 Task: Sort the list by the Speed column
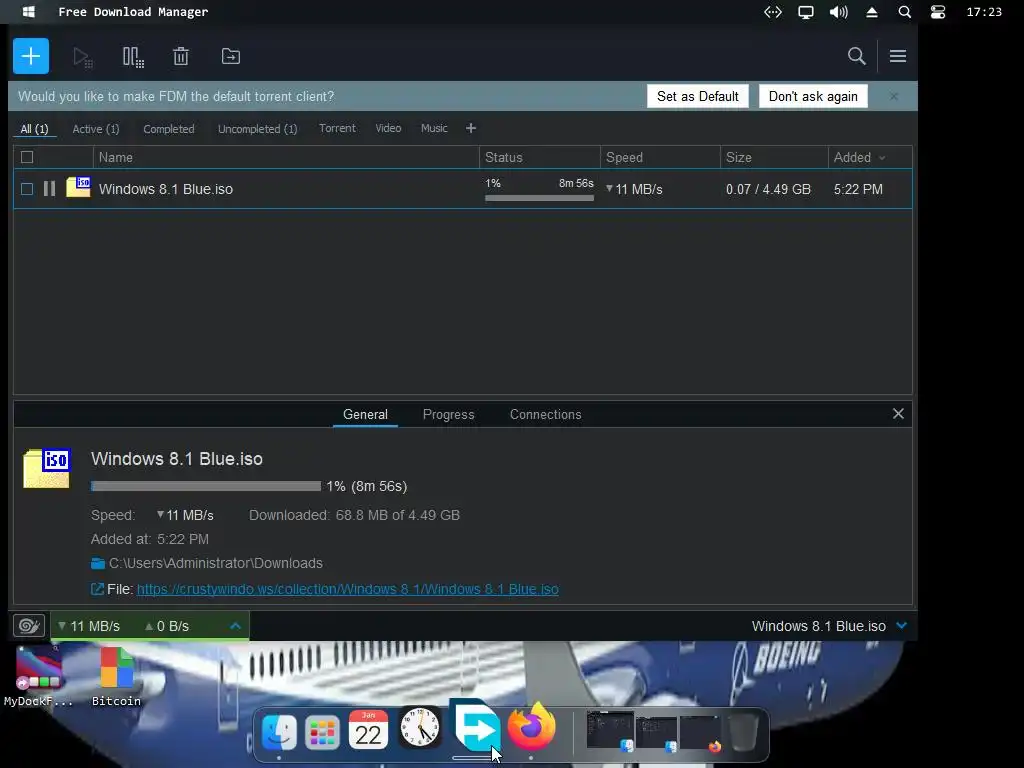660,157
